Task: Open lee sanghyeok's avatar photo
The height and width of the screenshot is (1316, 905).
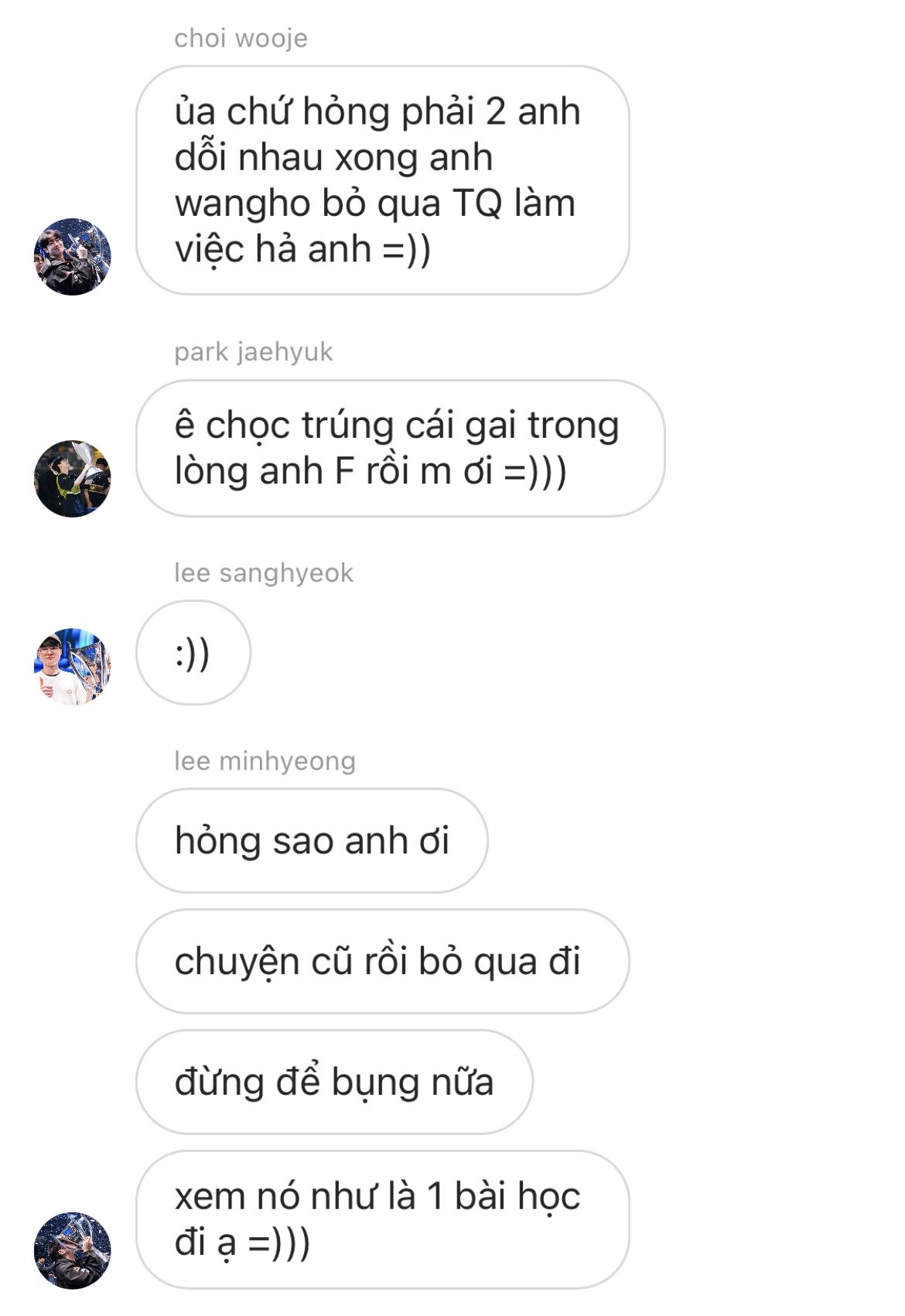Action: pos(73,666)
